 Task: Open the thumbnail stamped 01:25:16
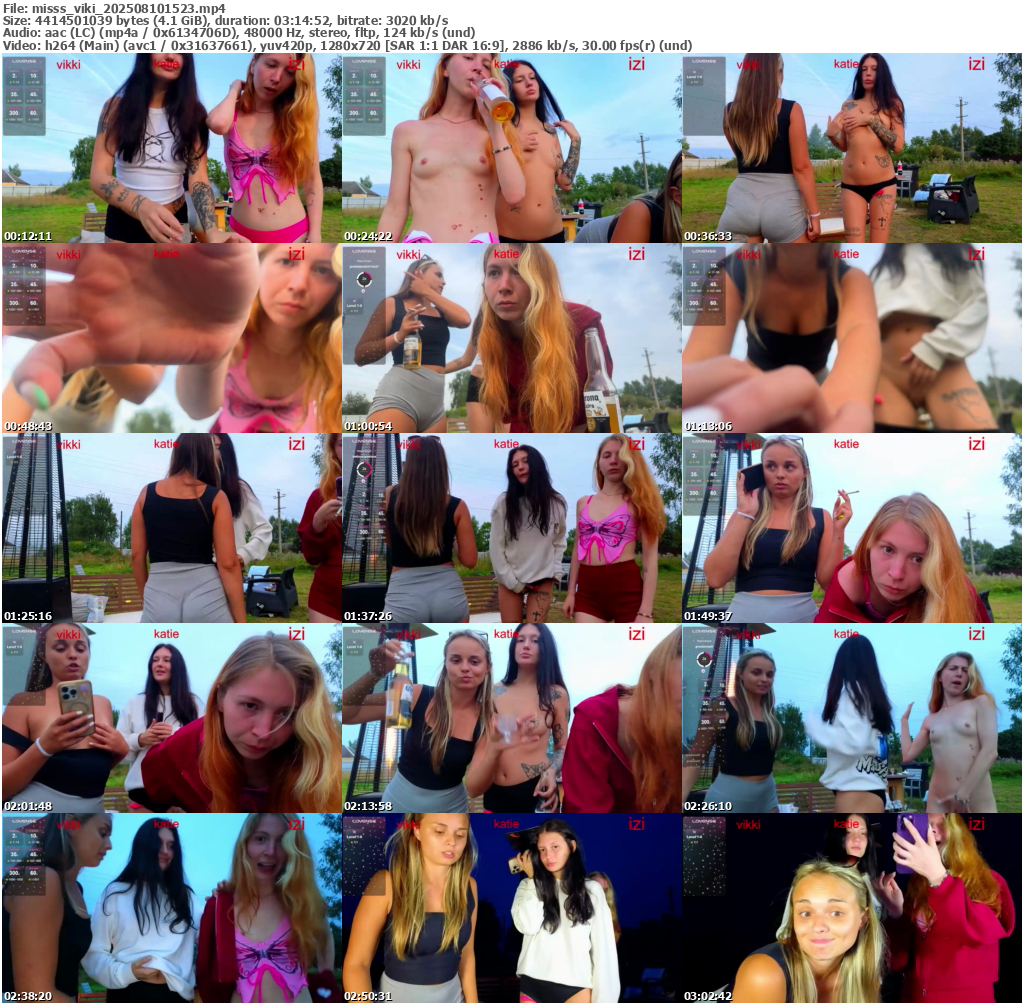(172, 528)
